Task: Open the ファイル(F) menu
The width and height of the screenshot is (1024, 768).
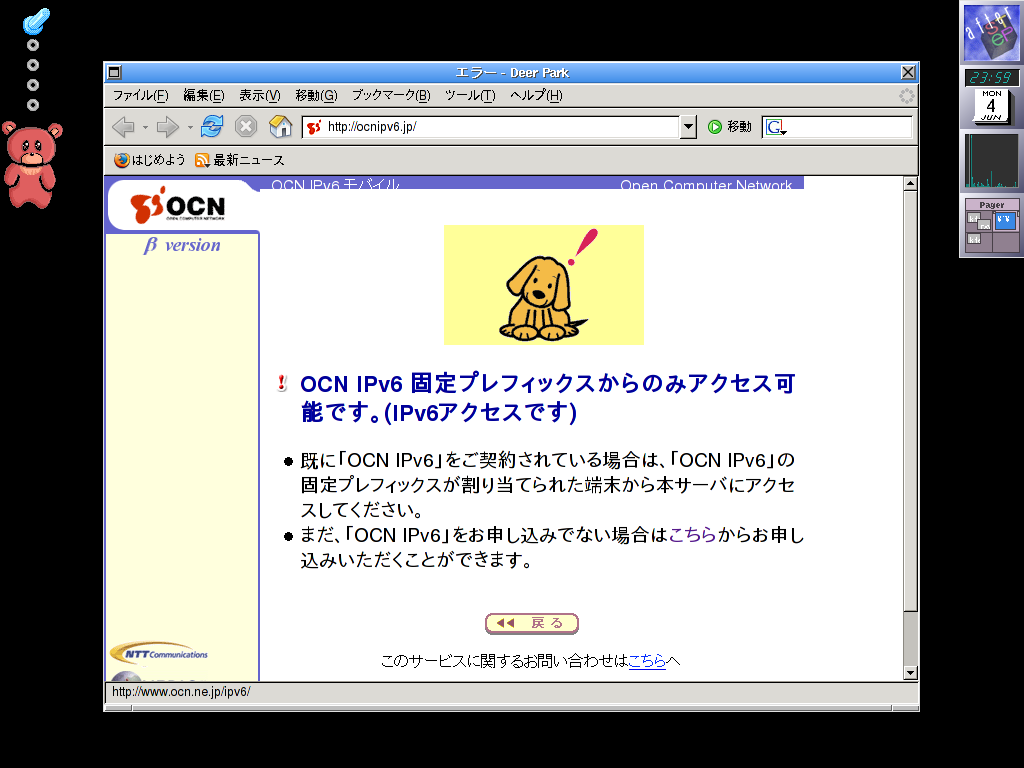Action: [x=140, y=95]
